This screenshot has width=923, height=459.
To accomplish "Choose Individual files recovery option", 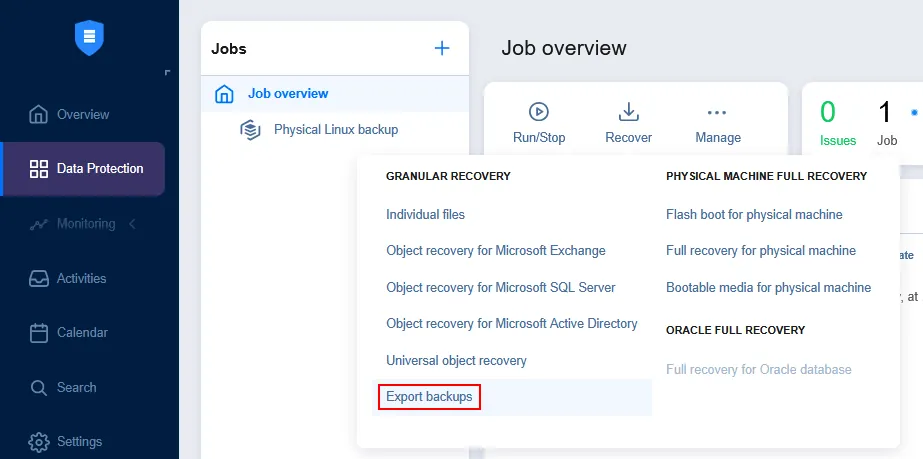I will 426,214.
